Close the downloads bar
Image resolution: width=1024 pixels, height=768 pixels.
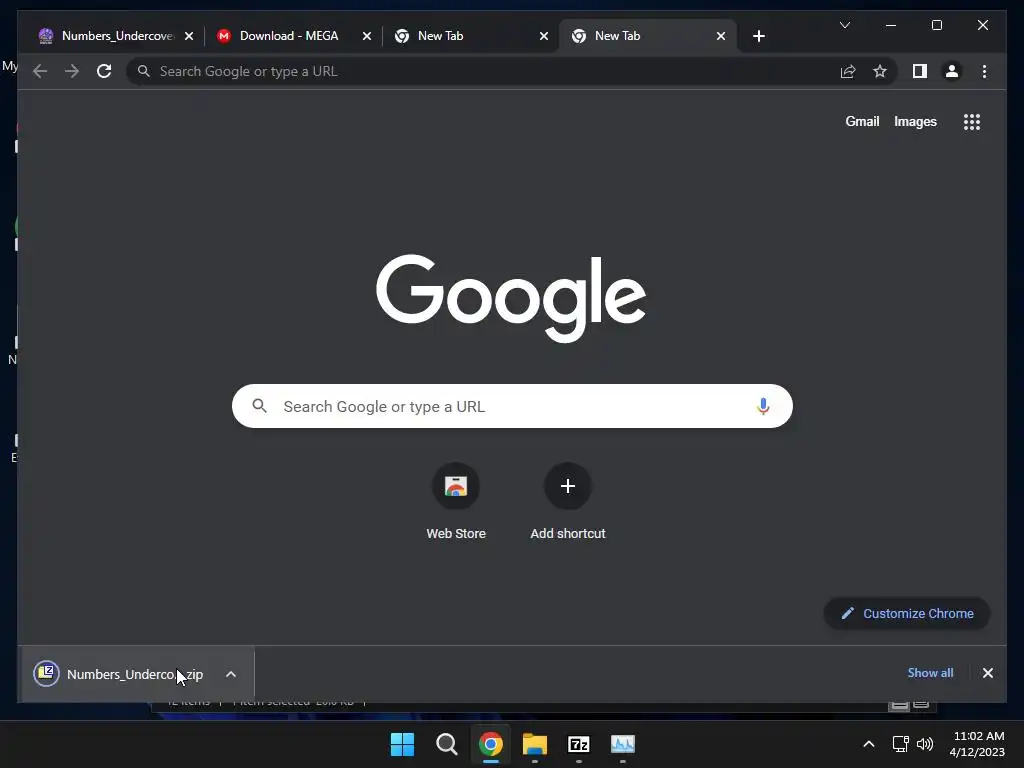(x=987, y=673)
